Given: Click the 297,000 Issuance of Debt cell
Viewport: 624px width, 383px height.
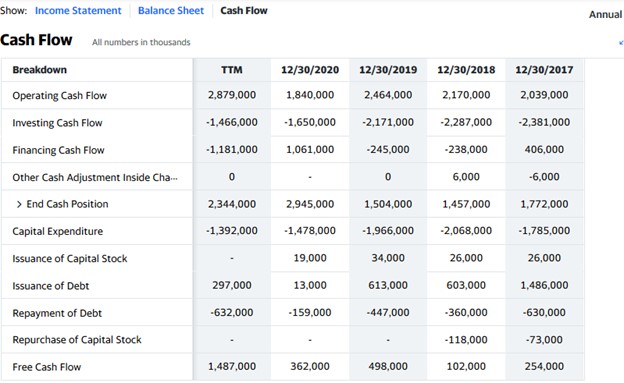Looking at the screenshot, I should coord(232,285).
